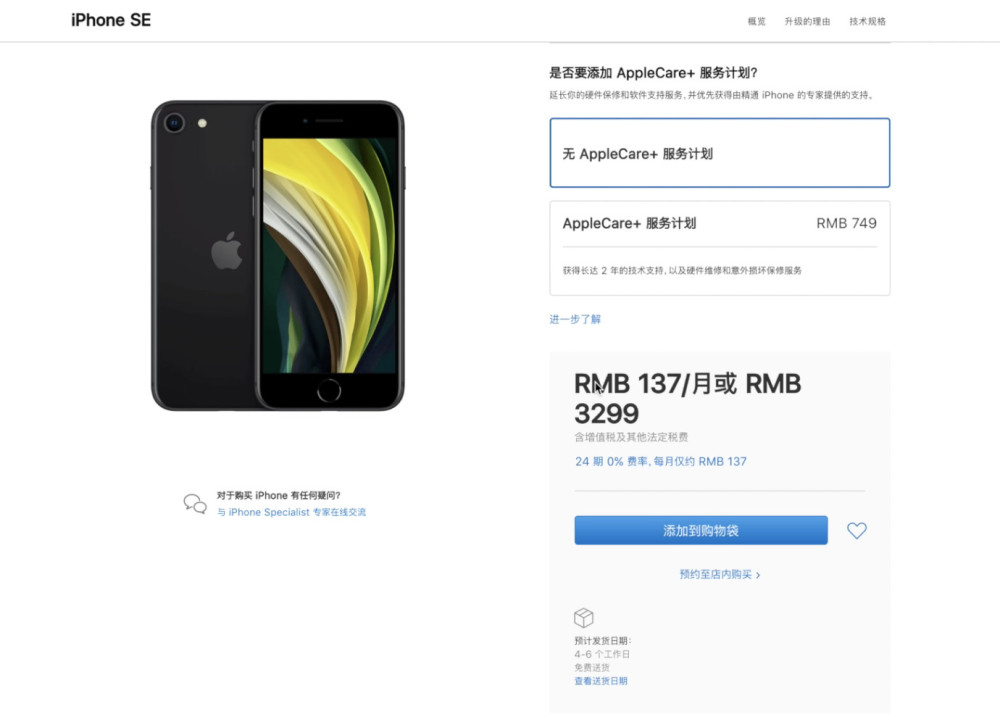This screenshot has width=1000, height=719.
Task: Click the 24 期 0% 费率 installment link
Action: pos(661,461)
